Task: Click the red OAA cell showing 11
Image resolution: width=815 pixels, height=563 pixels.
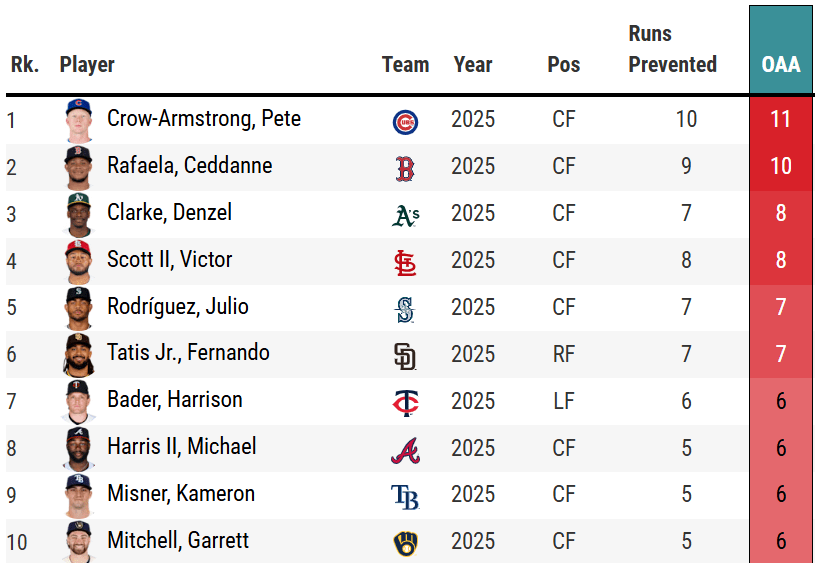Action: pos(780,120)
